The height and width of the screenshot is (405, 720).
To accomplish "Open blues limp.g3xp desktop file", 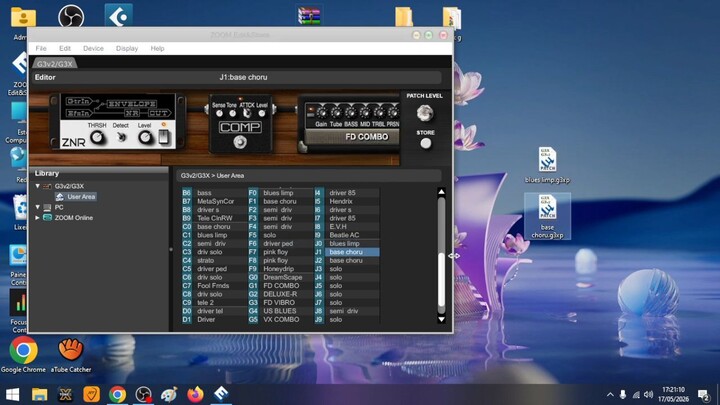I will click(x=547, y=165).
